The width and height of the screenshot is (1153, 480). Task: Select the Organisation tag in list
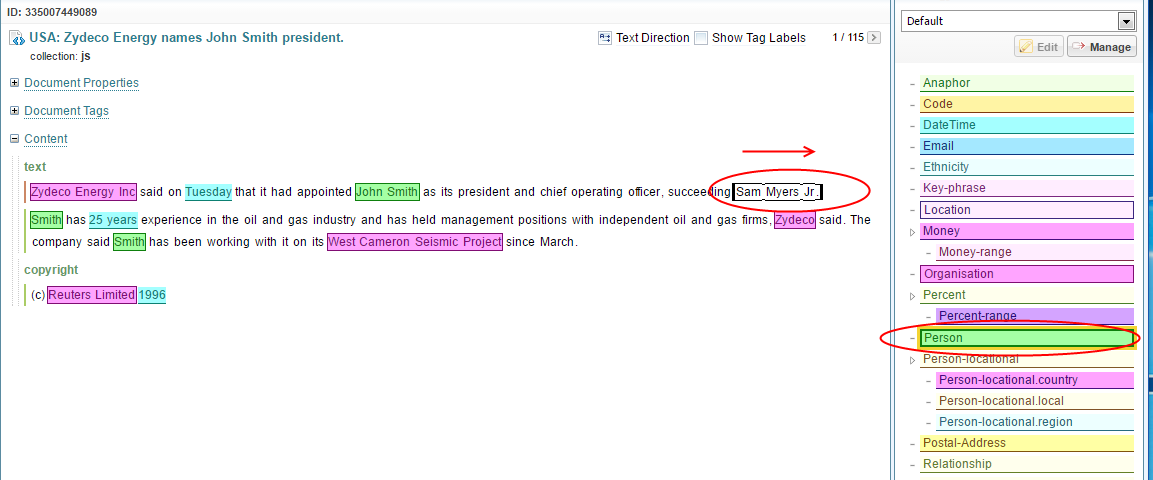tap(1026, 274)
